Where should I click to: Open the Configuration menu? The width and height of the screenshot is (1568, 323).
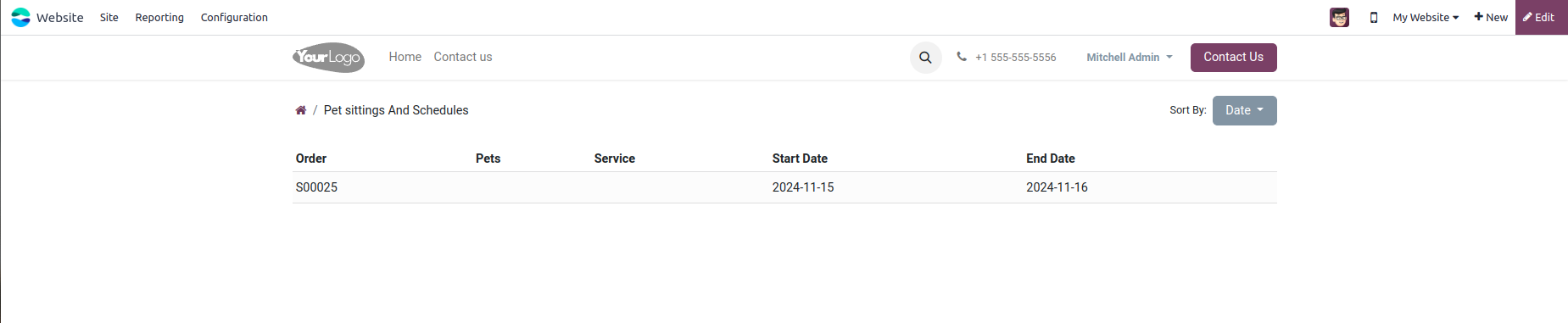pyautogui.click(x=234, y=17)
